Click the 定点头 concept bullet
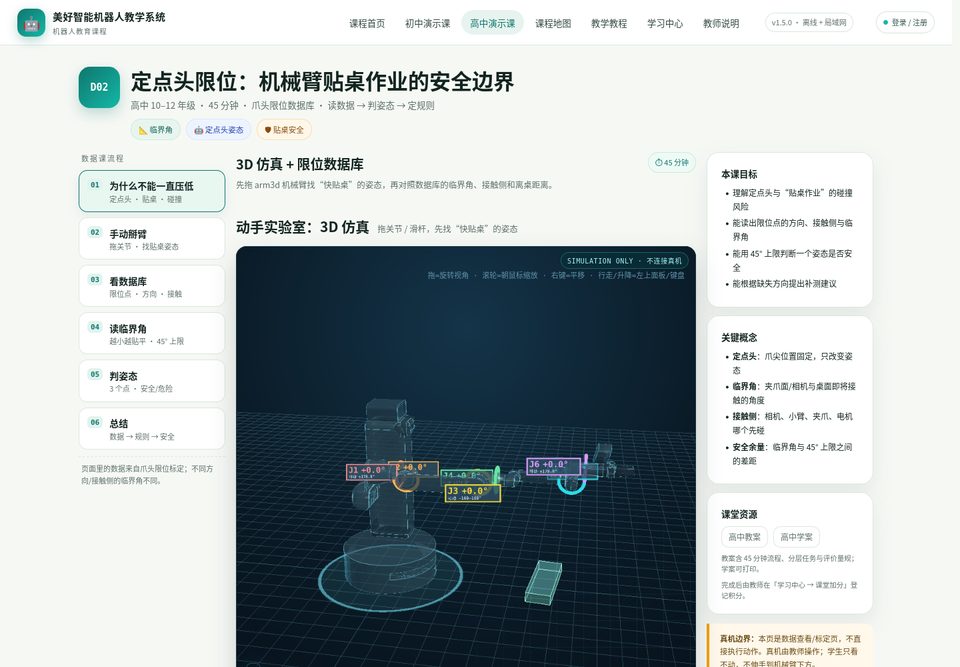The image size is (960, 667). click(793, 363)
